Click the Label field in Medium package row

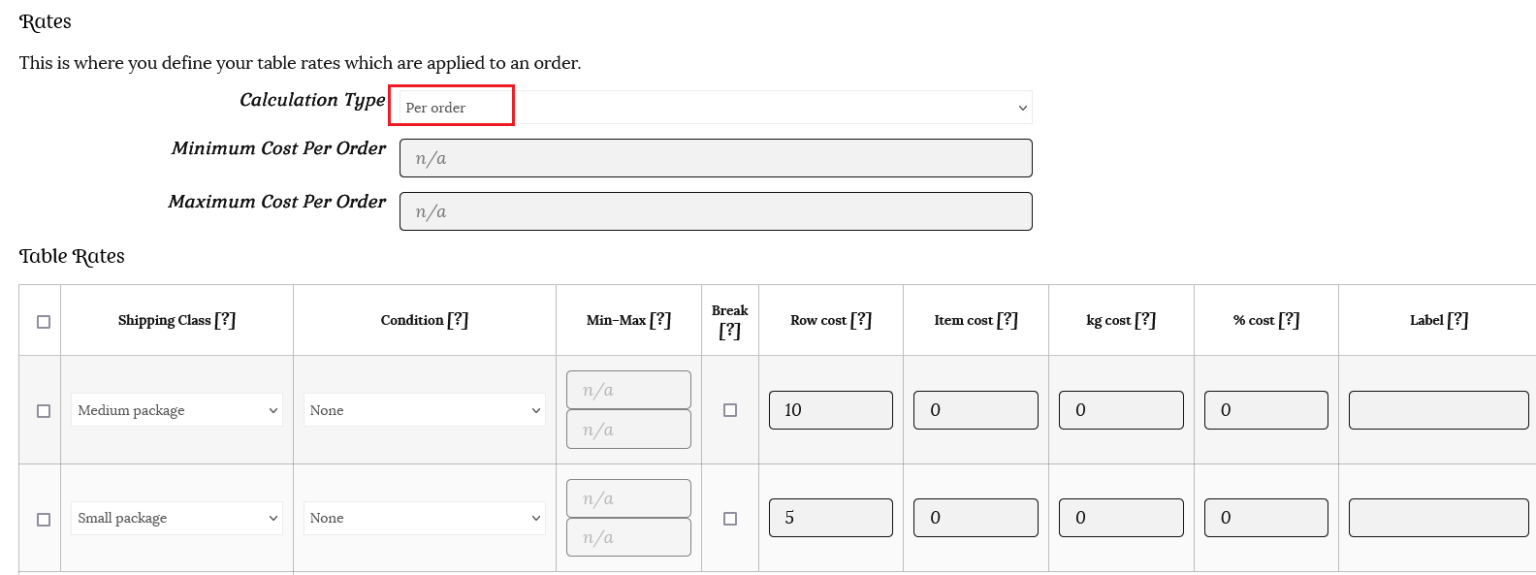pyautogui.click(x=1438, y=411)
